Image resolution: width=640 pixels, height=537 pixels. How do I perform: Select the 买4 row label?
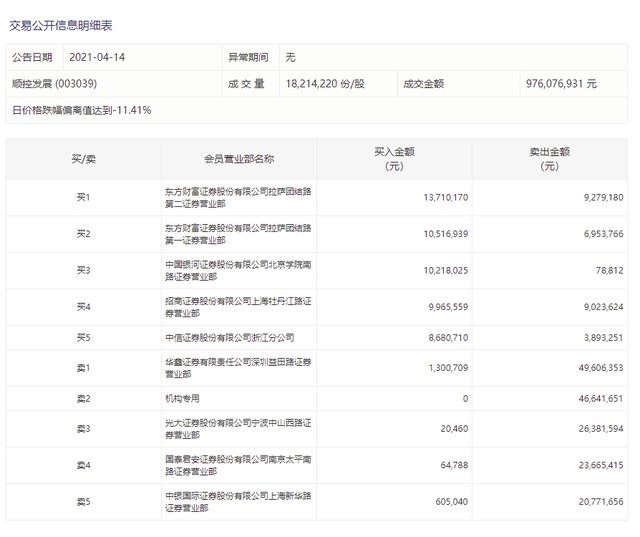click(83, 306)
